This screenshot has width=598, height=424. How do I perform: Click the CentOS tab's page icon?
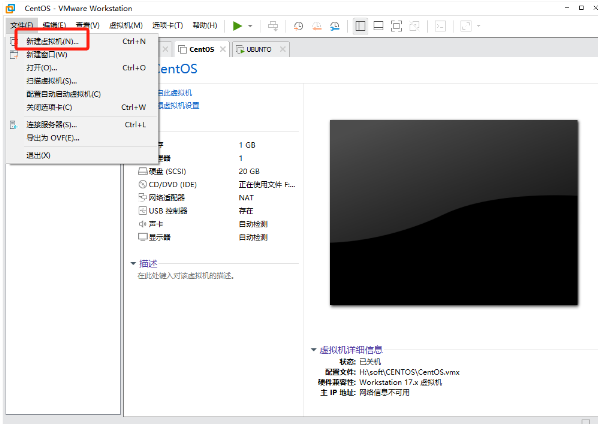(x=182, y=50)
